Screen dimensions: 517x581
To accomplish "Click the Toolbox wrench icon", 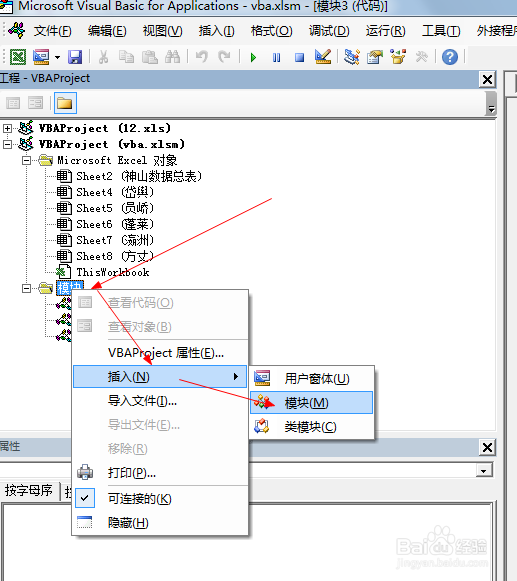I will coord(421,57).
